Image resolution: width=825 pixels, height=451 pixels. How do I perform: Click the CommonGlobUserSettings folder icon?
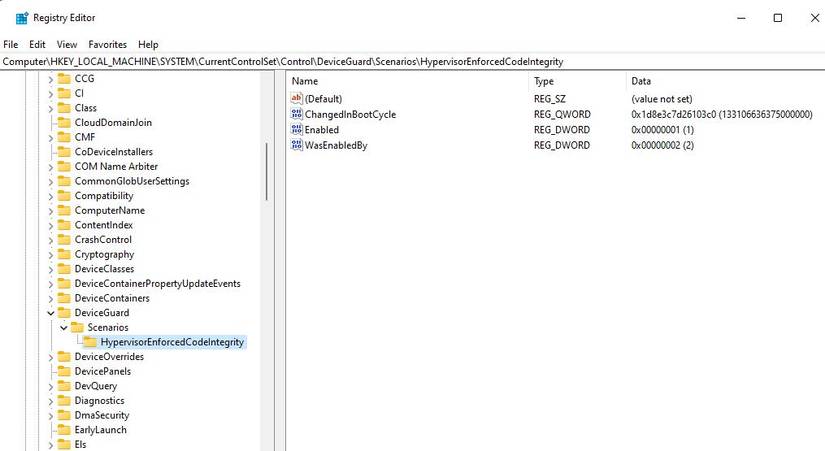[64, 181]
